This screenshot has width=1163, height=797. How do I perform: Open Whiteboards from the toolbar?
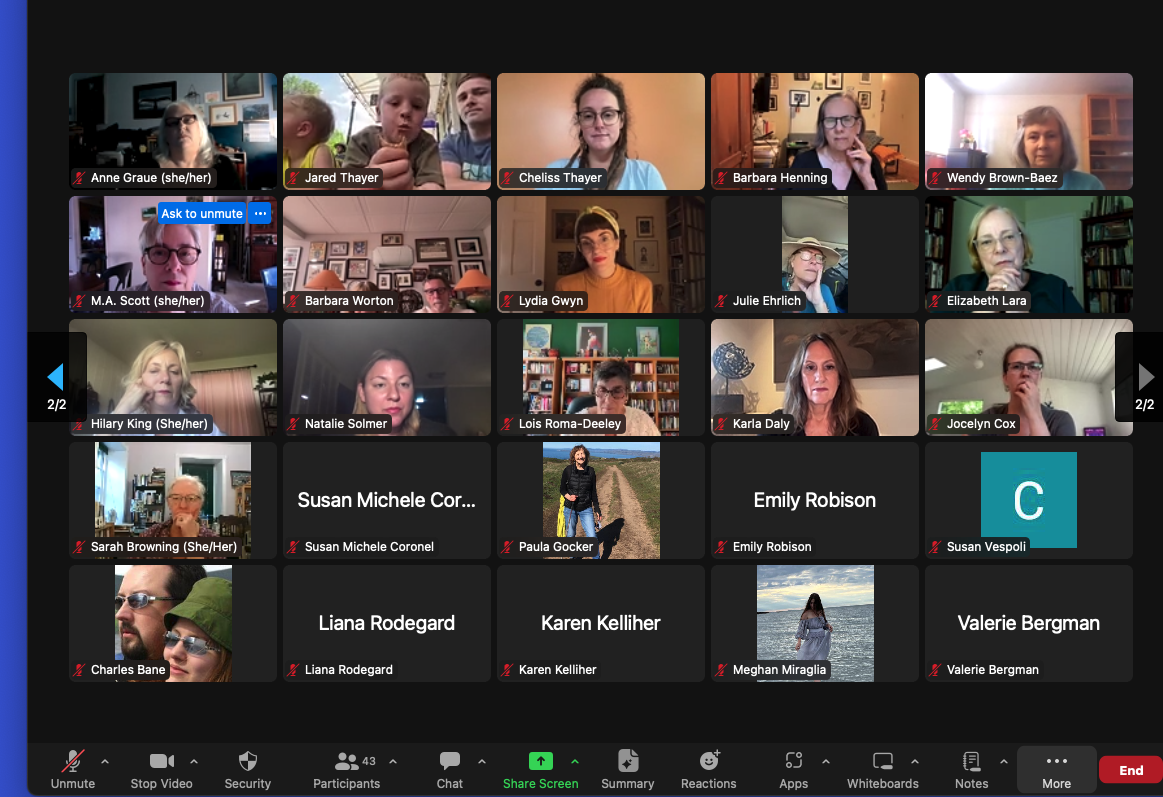(882, 762)
